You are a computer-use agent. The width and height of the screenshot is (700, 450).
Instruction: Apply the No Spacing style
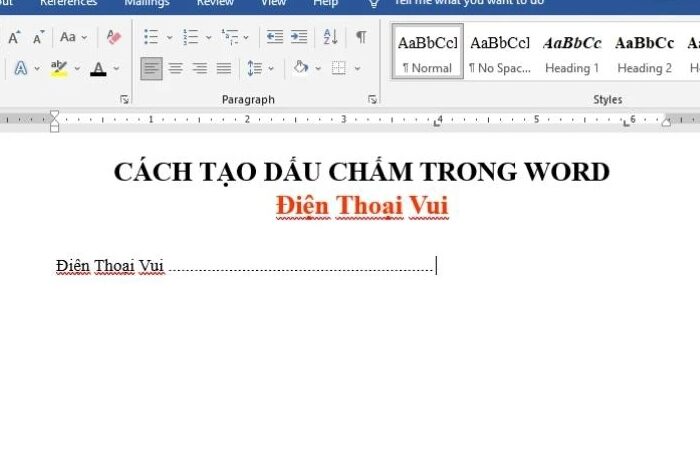(500, 52)
